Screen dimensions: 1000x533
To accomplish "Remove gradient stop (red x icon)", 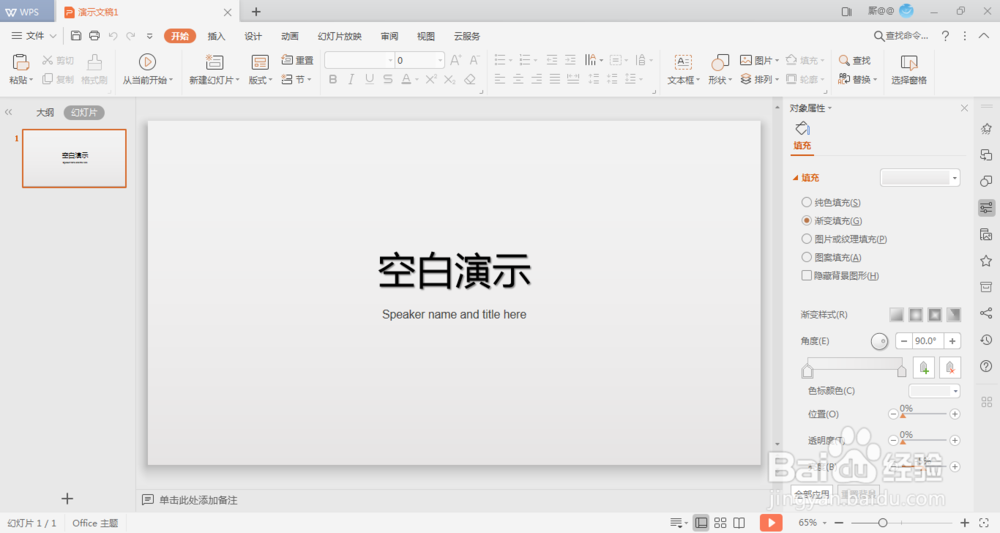I will 950,367.
